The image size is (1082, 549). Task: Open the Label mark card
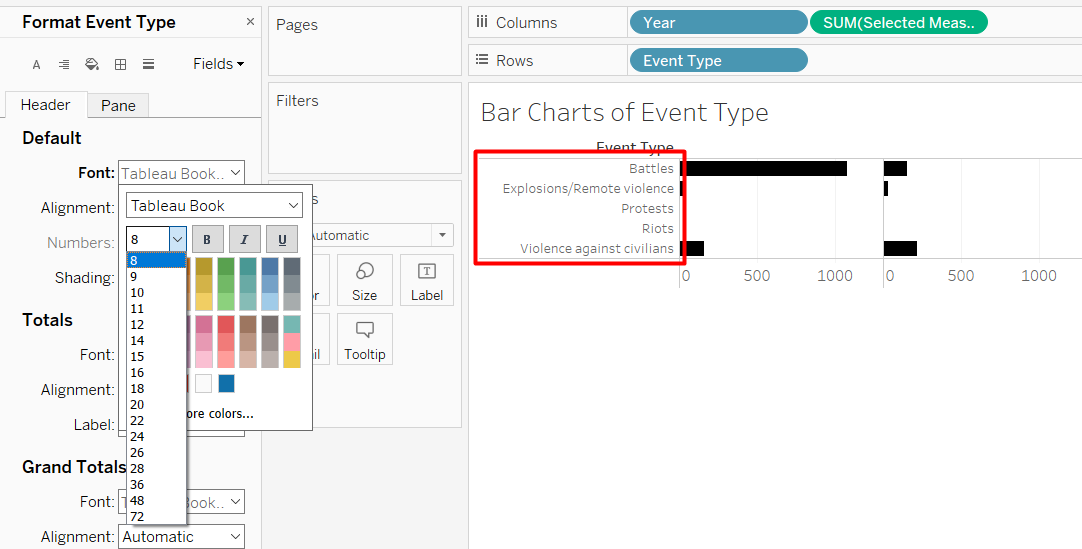pyautogui.click(x=426, y=281)
